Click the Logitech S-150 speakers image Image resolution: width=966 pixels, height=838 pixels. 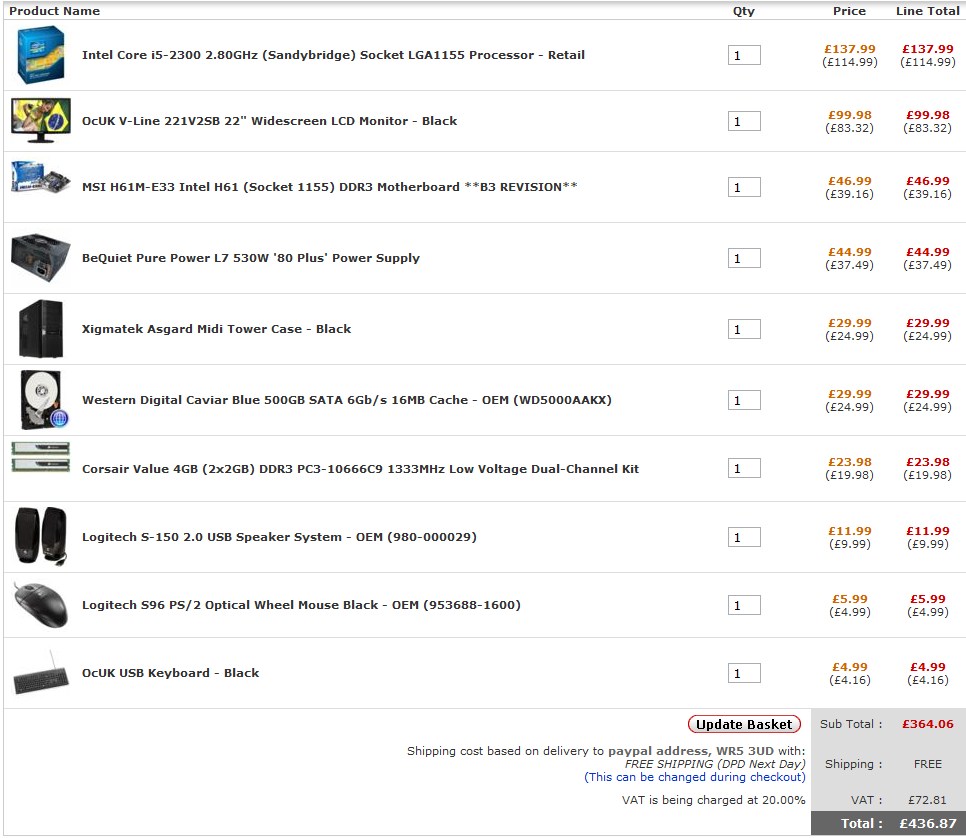click(x=41, y=537)
